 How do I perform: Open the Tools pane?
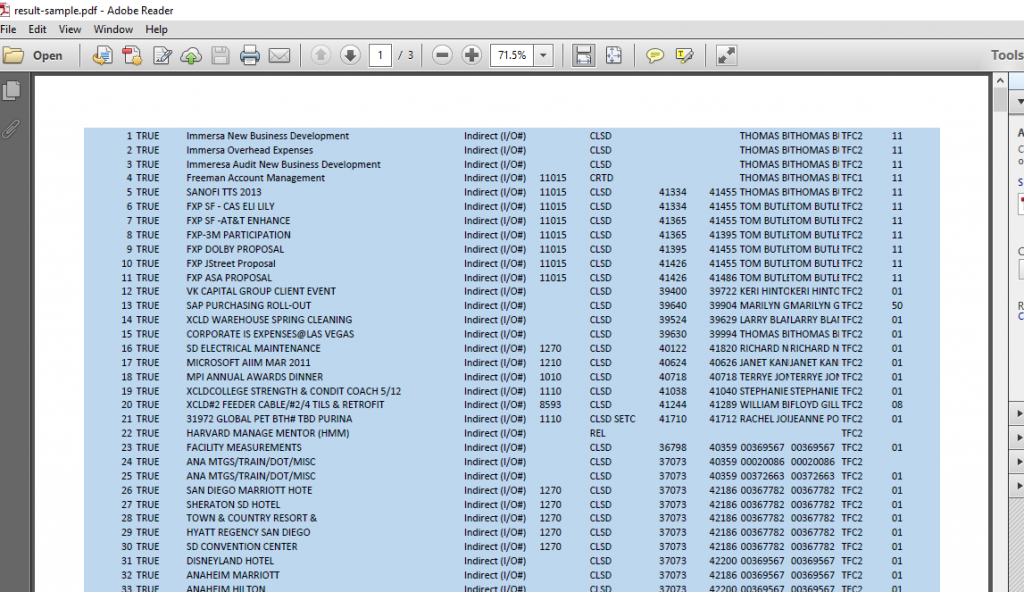coord(1006,56)
